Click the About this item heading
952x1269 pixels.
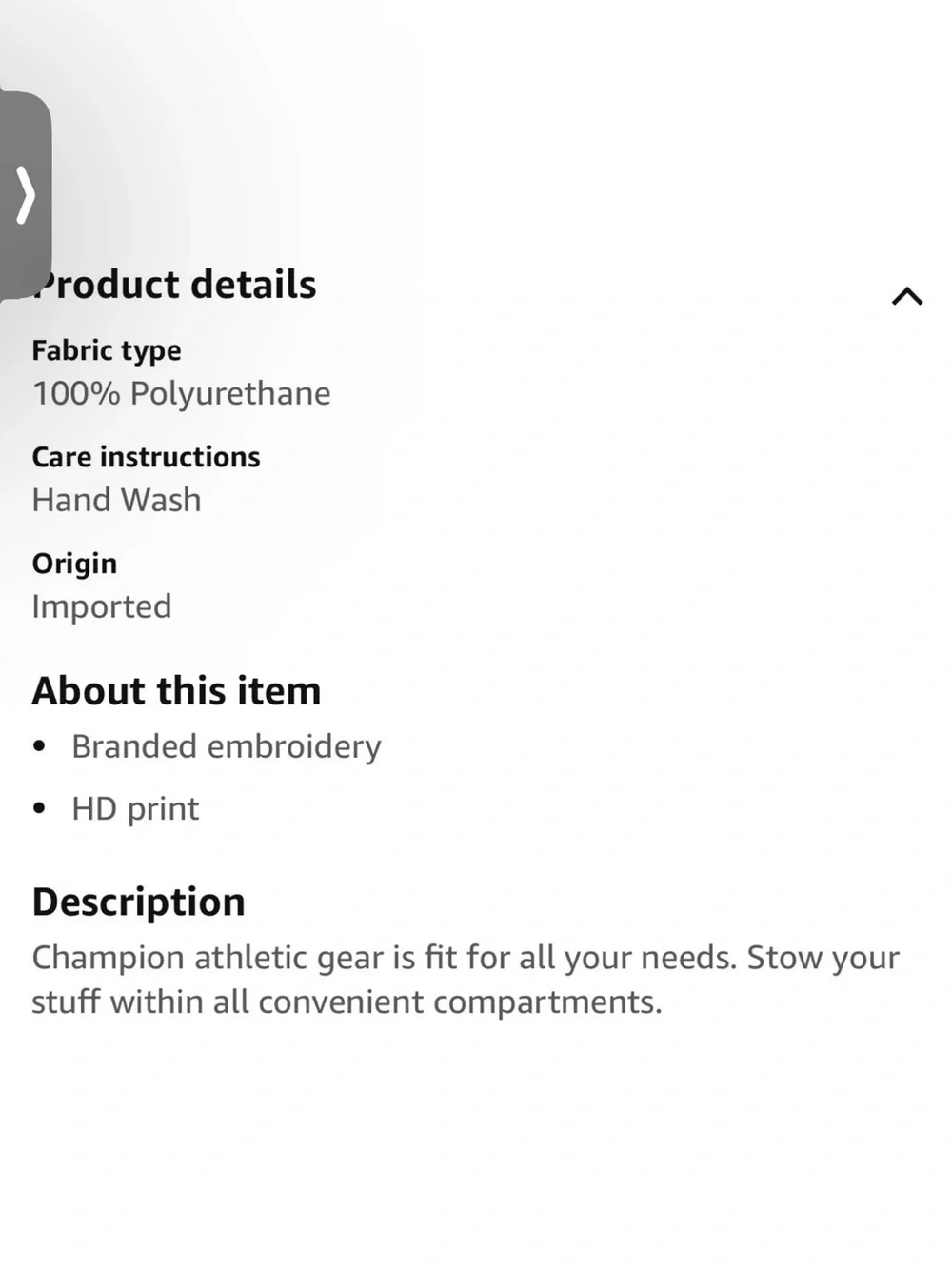click(x=176, y=691)
